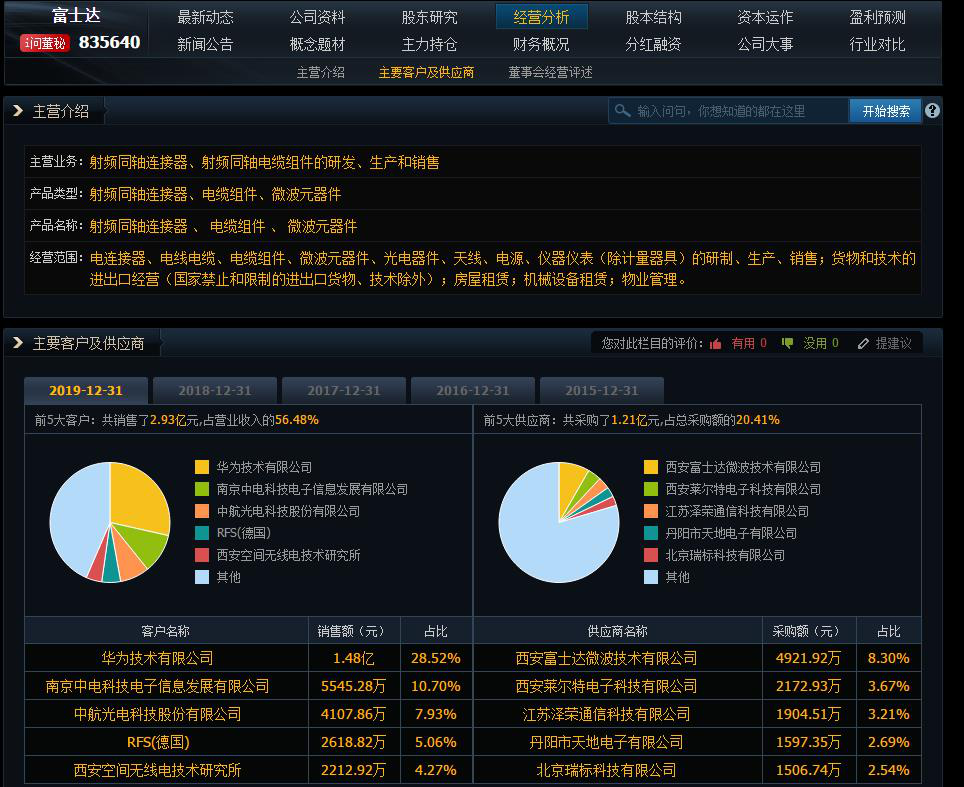Click the 28.52% share cell

coord(436,658)
